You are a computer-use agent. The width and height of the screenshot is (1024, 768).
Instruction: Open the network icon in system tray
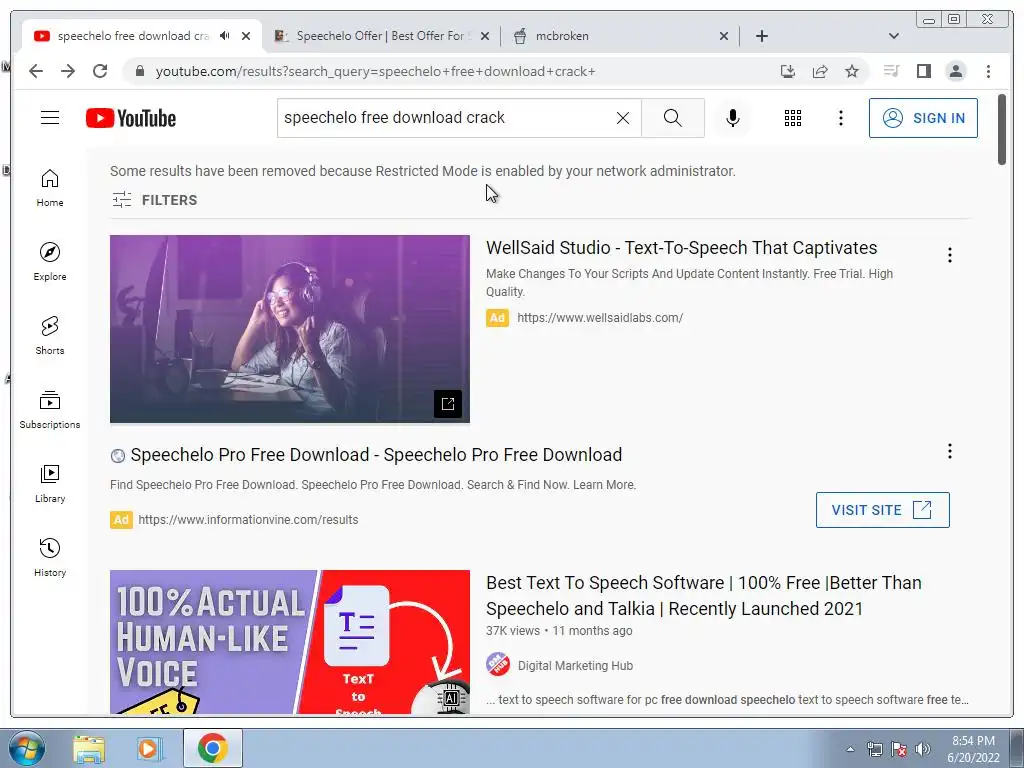(874, 749)
